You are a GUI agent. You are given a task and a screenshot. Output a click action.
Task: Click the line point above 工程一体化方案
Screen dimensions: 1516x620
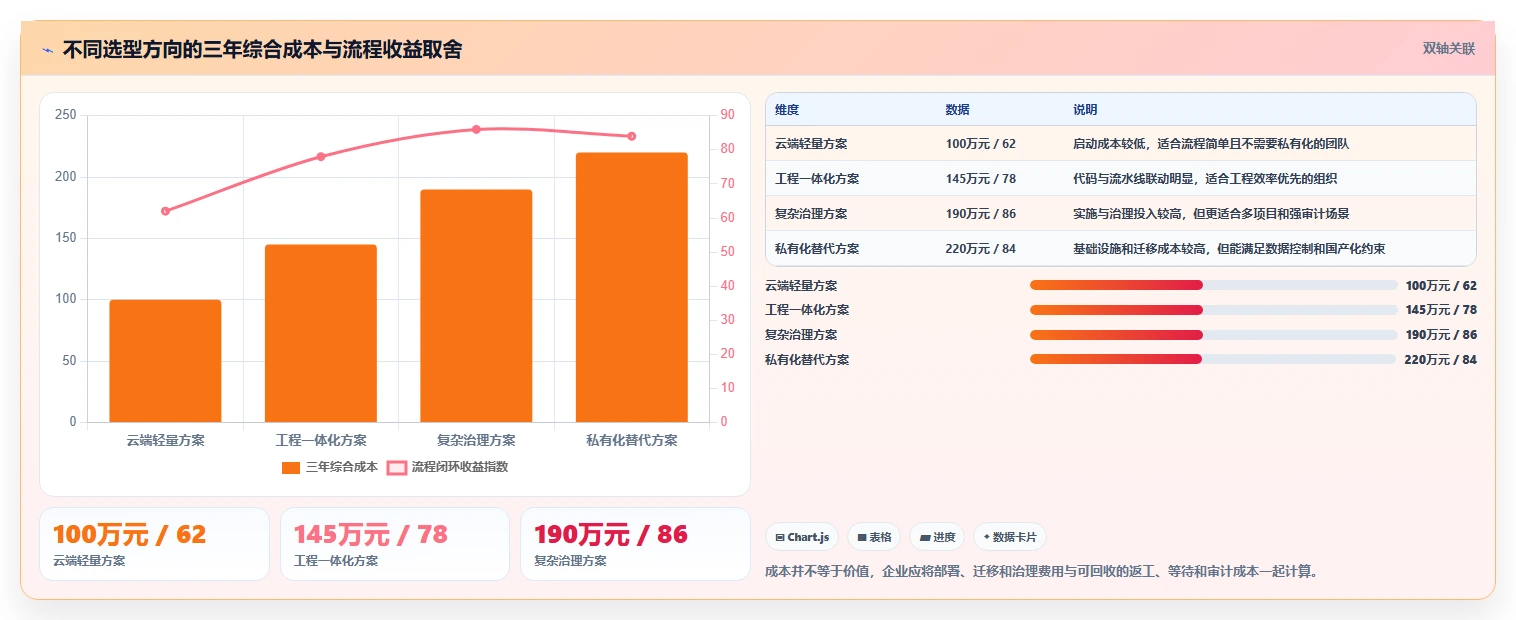tap(321, 157)
